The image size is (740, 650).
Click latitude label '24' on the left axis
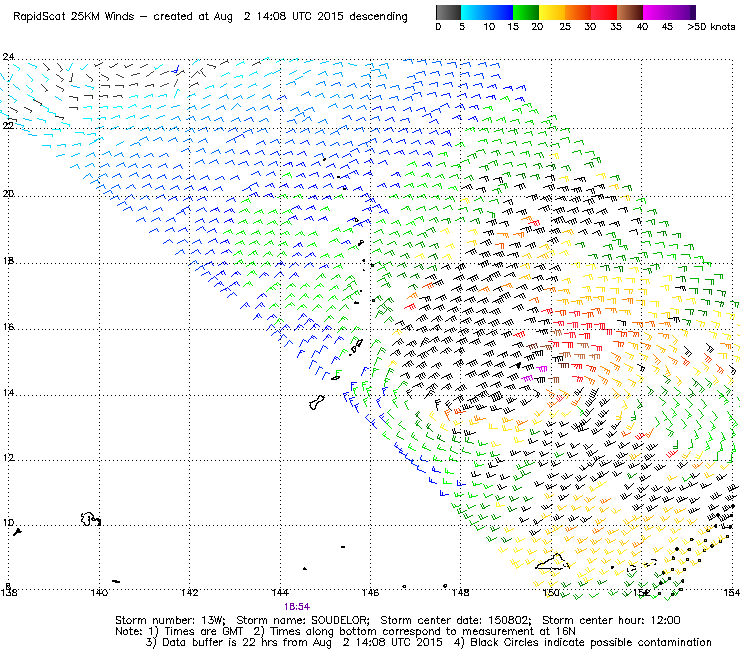click(x=8, y=57)
